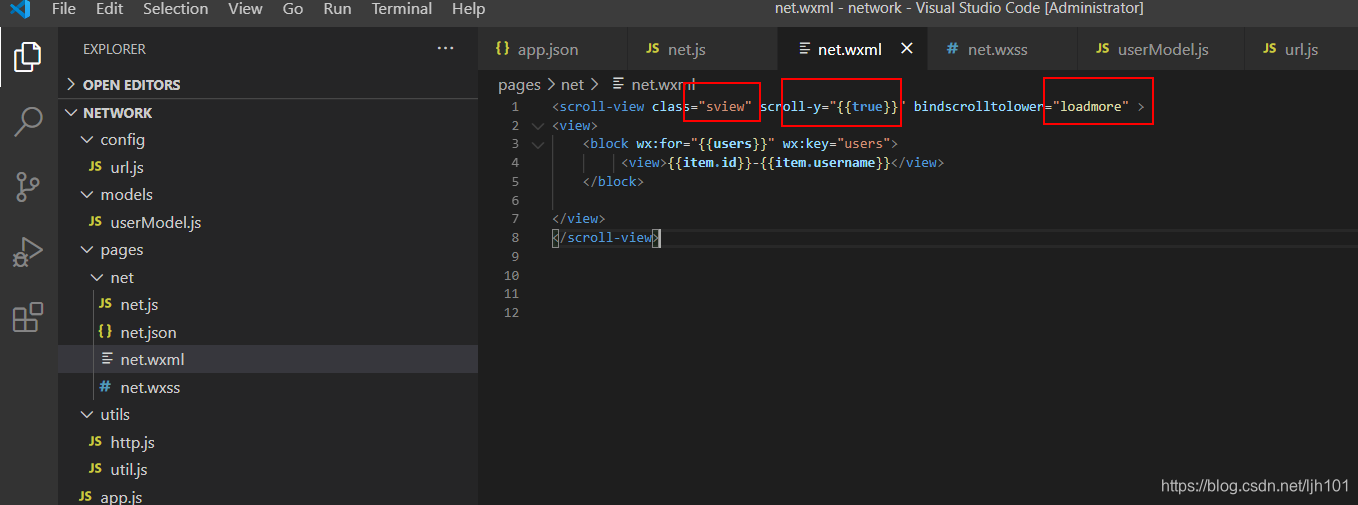
Task: Open net.js in the file tree
Action: (268, 304)
